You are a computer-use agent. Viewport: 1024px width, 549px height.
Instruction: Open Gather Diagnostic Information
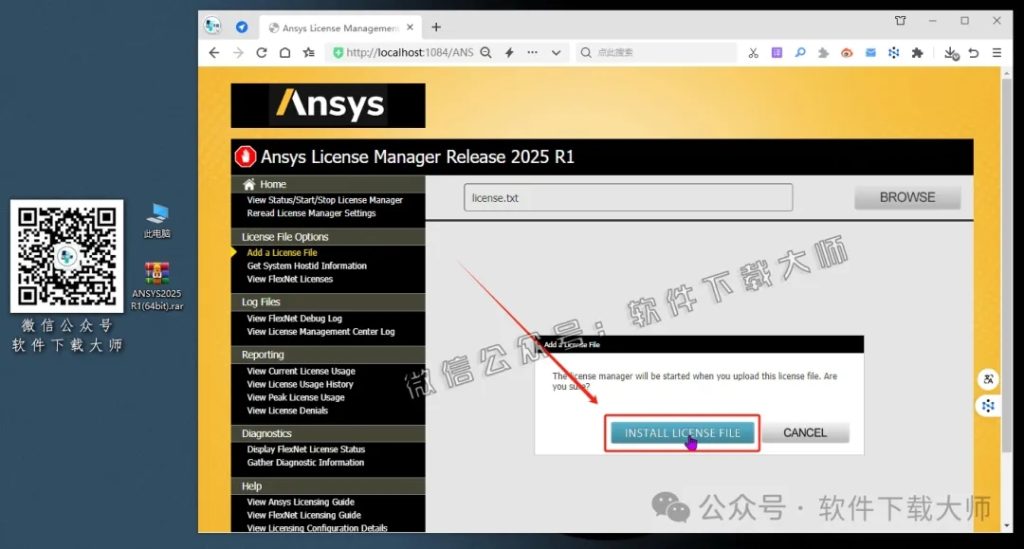click(x=305, y=462)
